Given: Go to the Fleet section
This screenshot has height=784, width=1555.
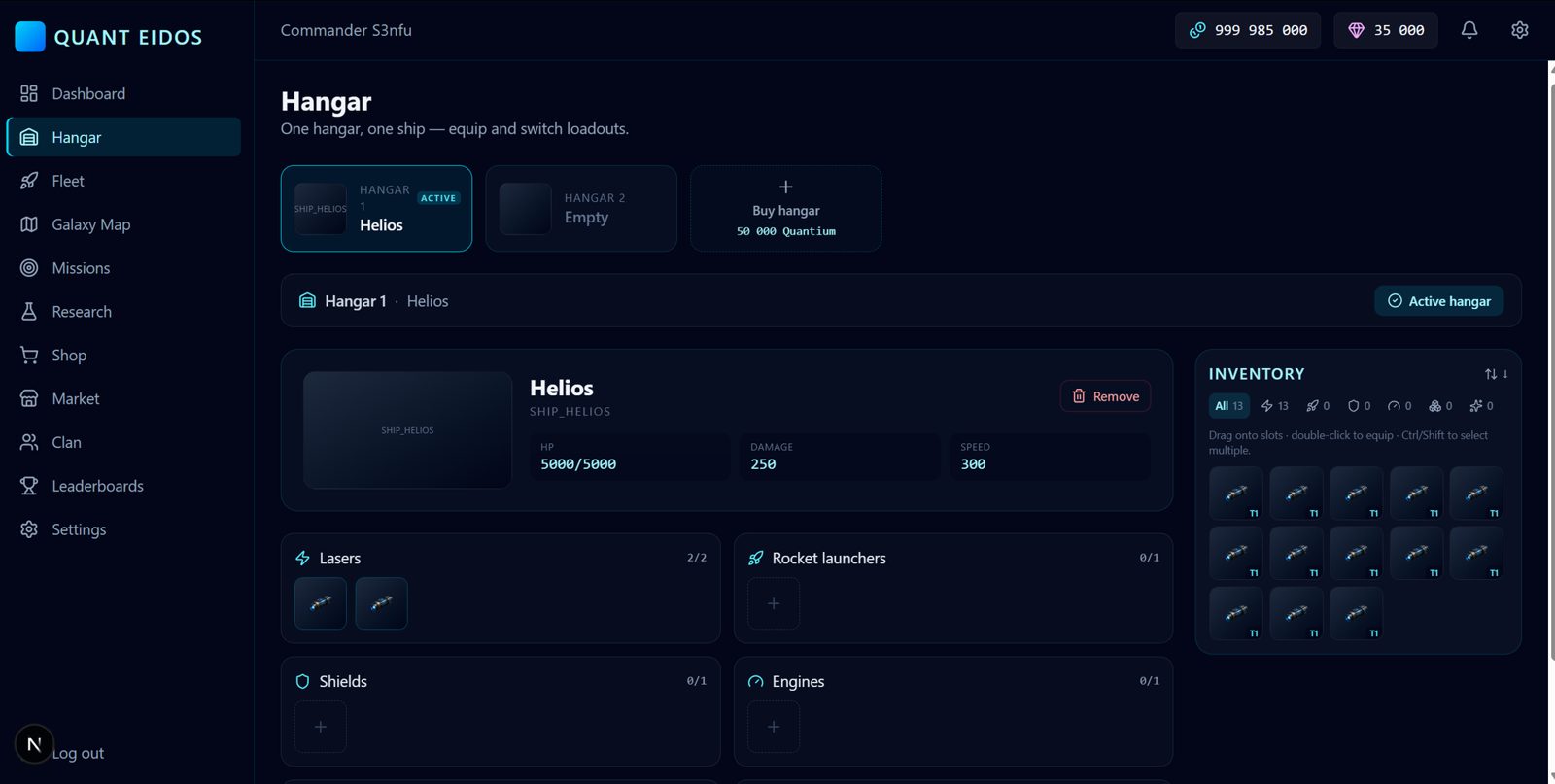Looking at the screenshot, I should (123, 181).
